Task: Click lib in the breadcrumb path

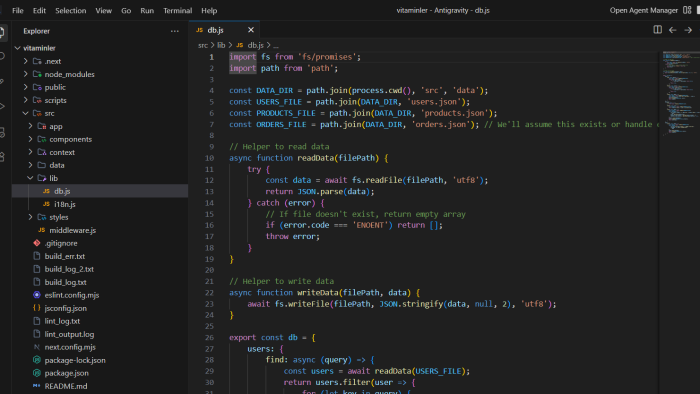Action: click(221, 45)
